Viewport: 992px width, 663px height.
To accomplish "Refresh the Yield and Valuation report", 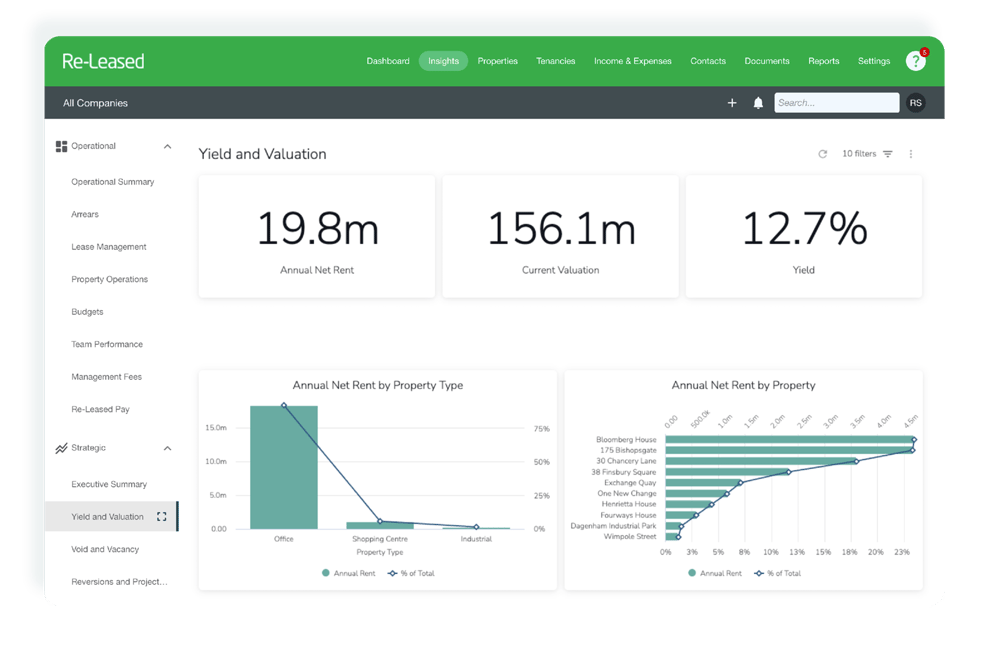I will coord(823,154).
